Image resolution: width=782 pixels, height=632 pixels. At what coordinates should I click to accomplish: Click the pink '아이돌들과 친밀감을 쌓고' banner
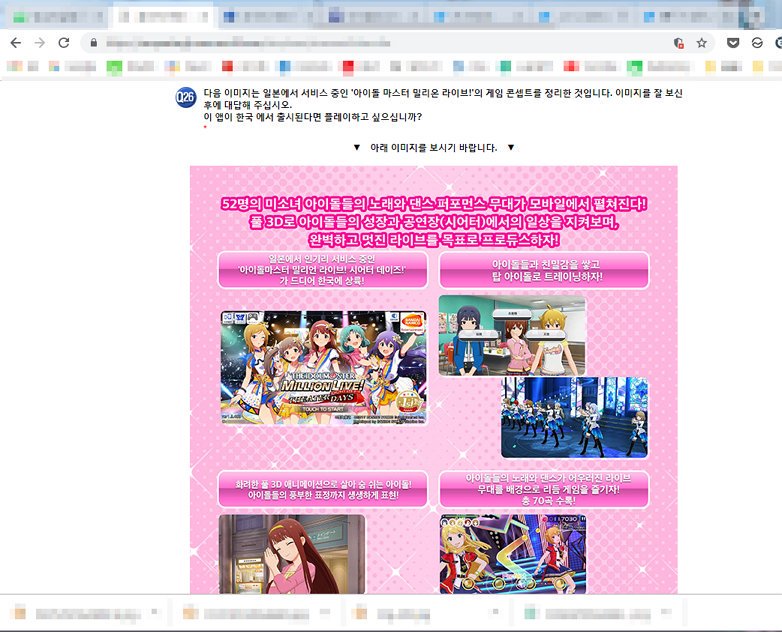coord(543,269)
